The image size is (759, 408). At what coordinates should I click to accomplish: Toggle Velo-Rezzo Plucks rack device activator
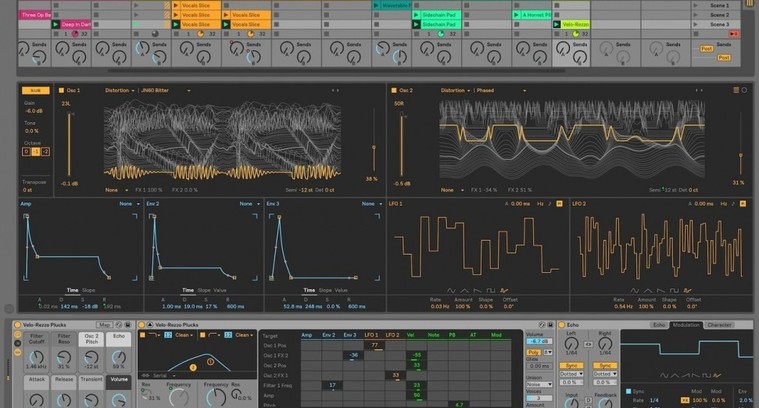(17, 325)
